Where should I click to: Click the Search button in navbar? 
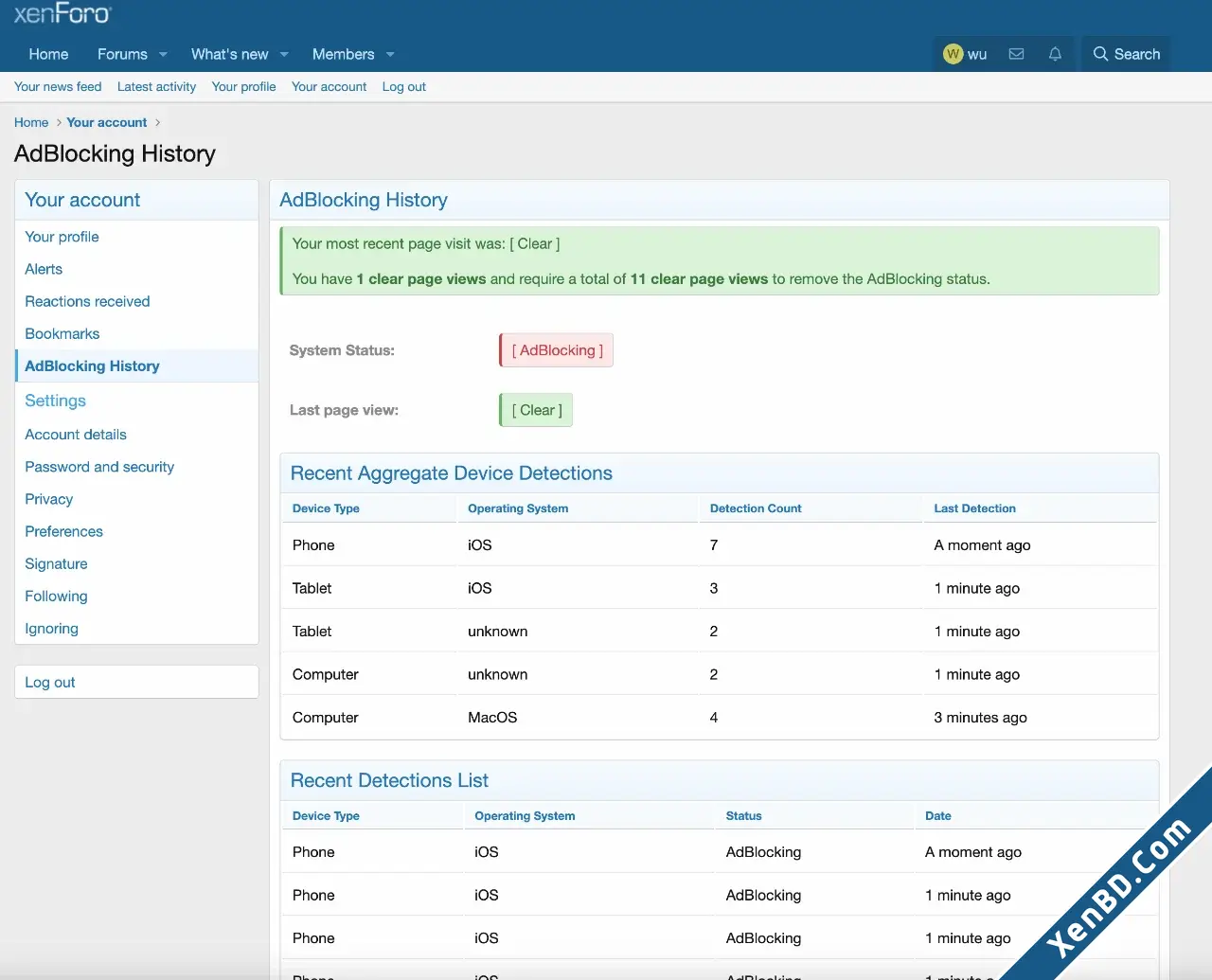(1126, 54)
